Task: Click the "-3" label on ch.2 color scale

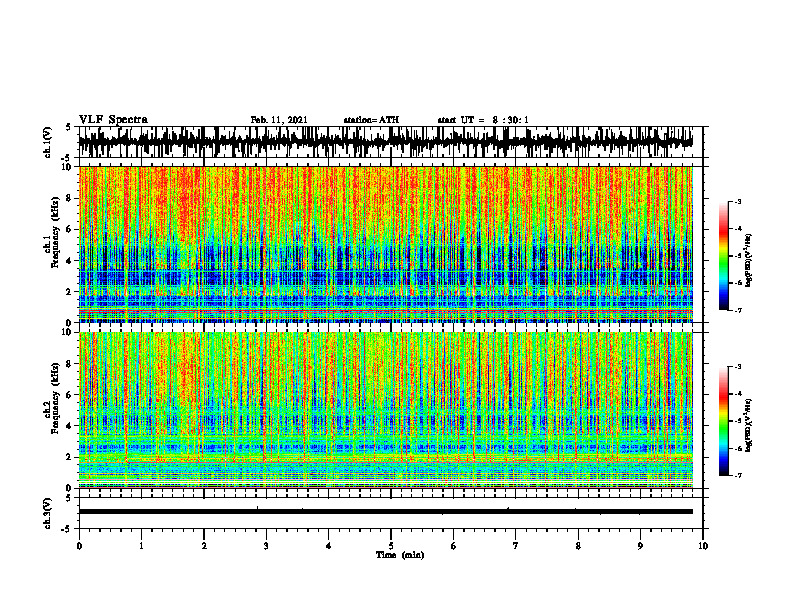Action: [x=738, y=367]
